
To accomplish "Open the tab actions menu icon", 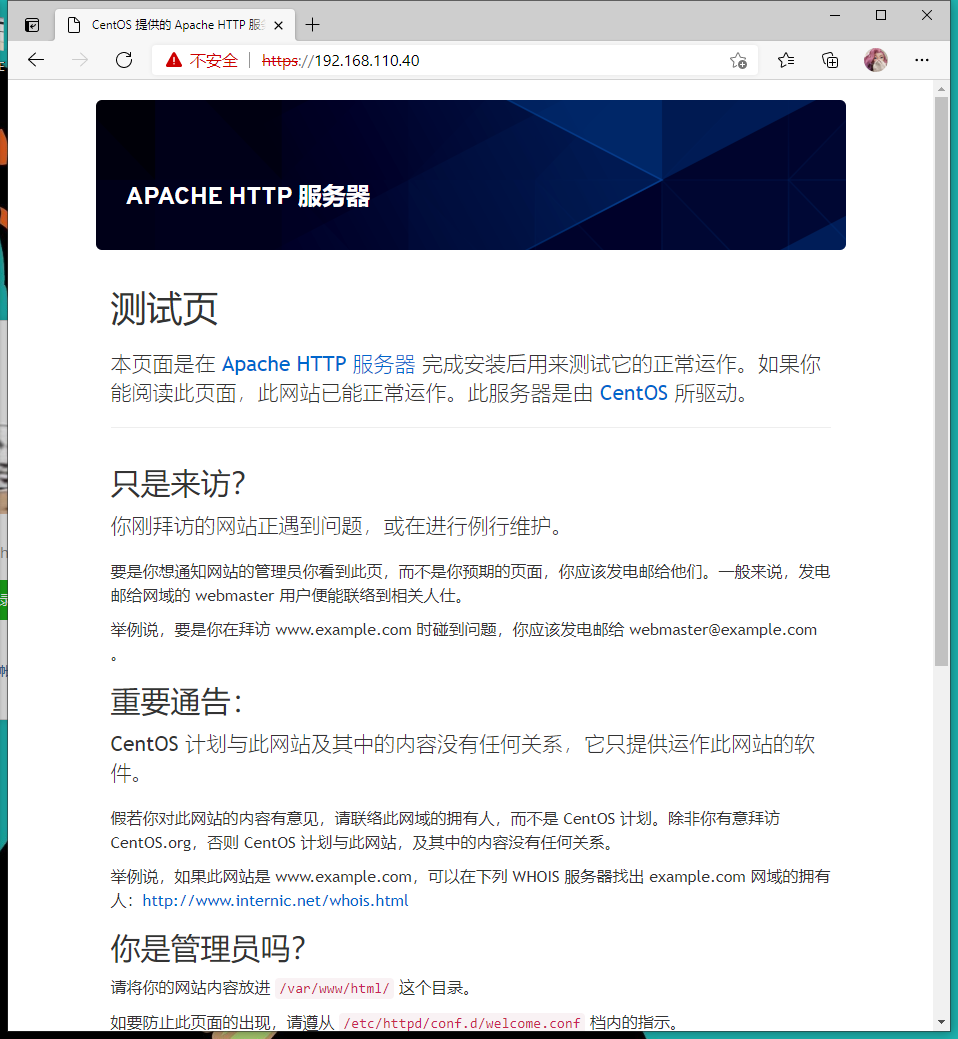I will pos(32,25).
